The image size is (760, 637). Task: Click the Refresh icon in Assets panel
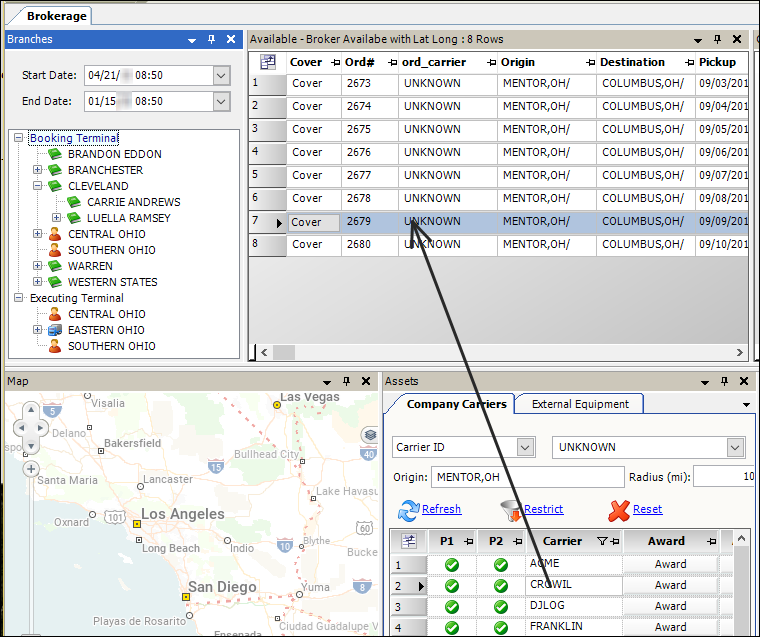(408, 510)
